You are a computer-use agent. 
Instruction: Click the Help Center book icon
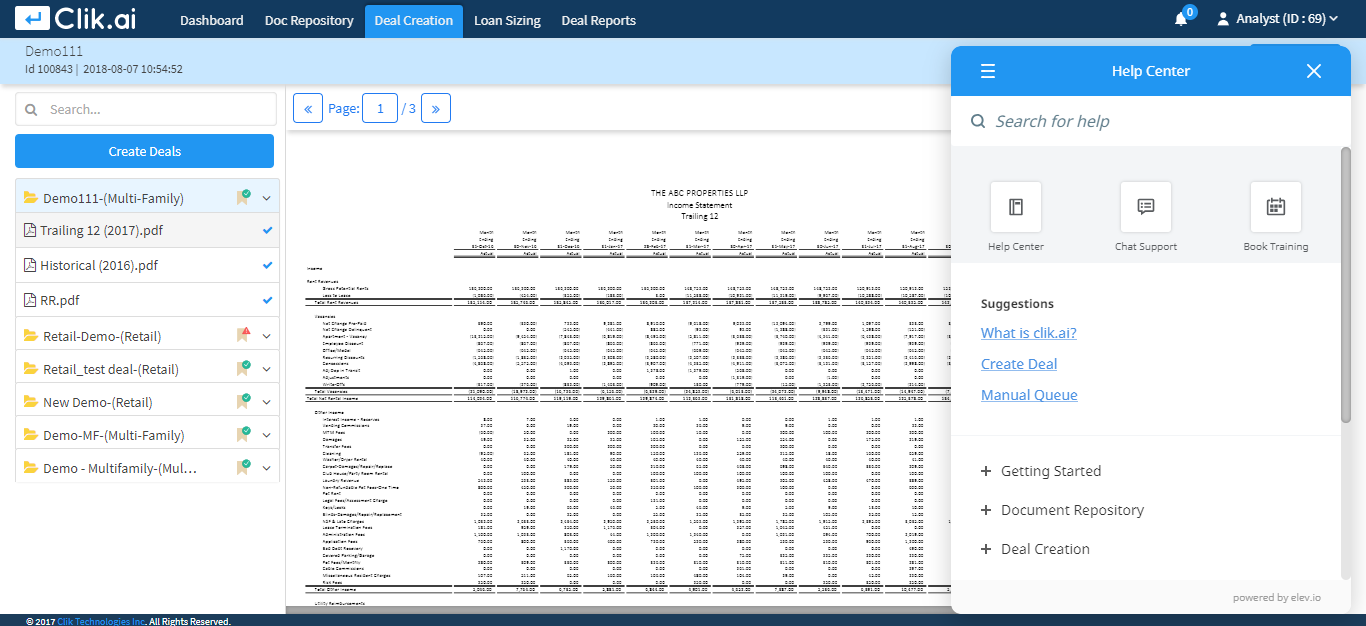coord(1015,207)
